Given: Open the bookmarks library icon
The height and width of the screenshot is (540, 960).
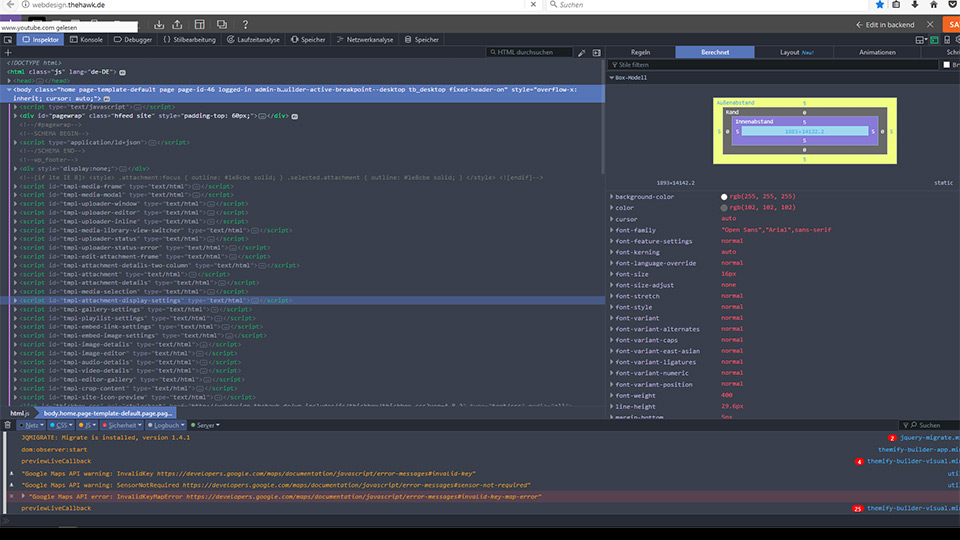Looking at the screenshot, I should pyautogui.click(x=896, y=5).
